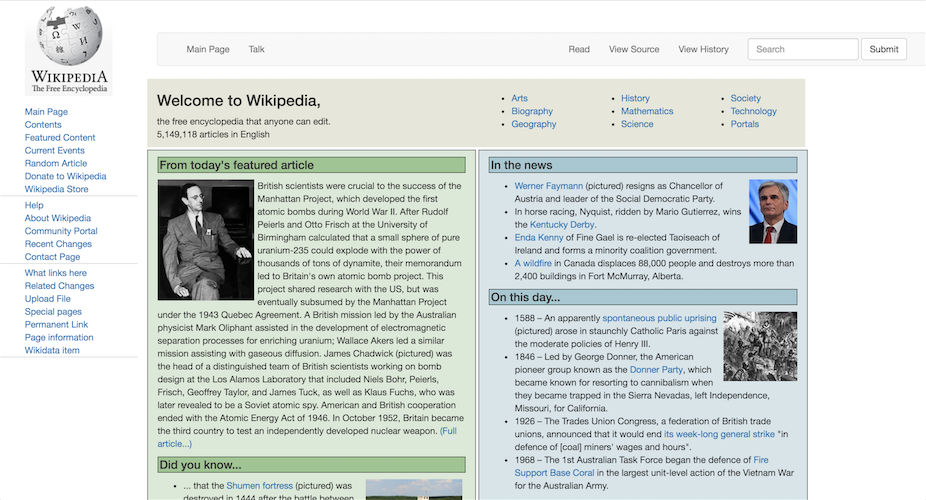This screenshot has height=500, width=926.
Task: Open the Help link
Action: (x=34, y=205)
